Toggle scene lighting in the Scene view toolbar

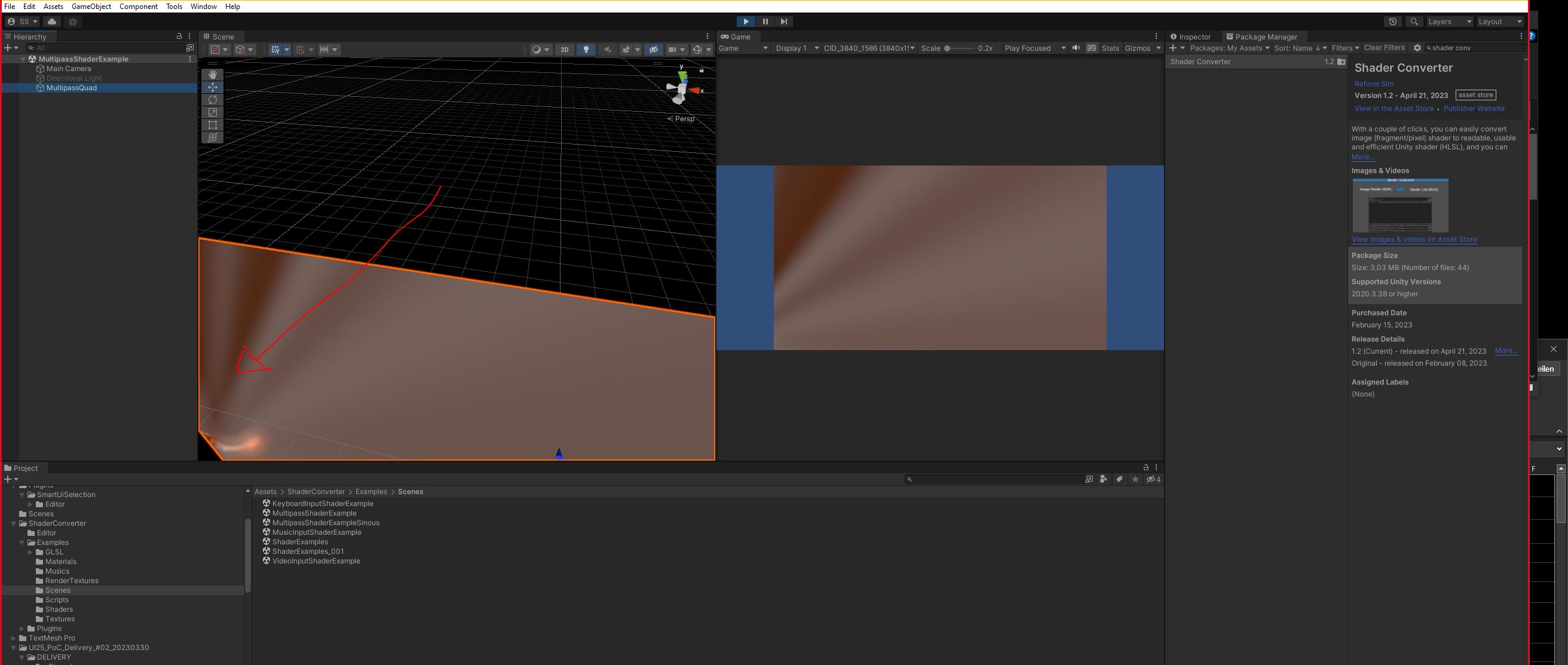click(586, 49)
